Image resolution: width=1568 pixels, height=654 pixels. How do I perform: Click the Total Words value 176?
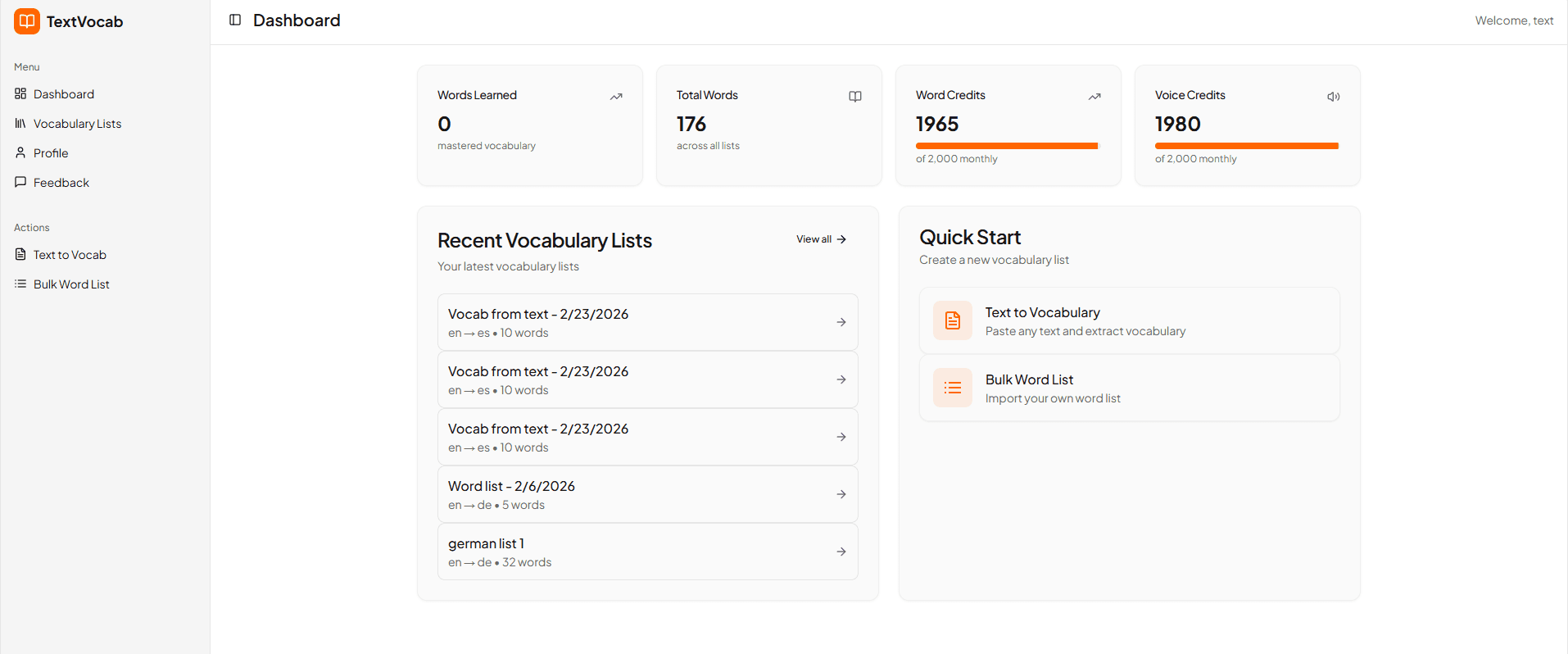tap(691, 124)
